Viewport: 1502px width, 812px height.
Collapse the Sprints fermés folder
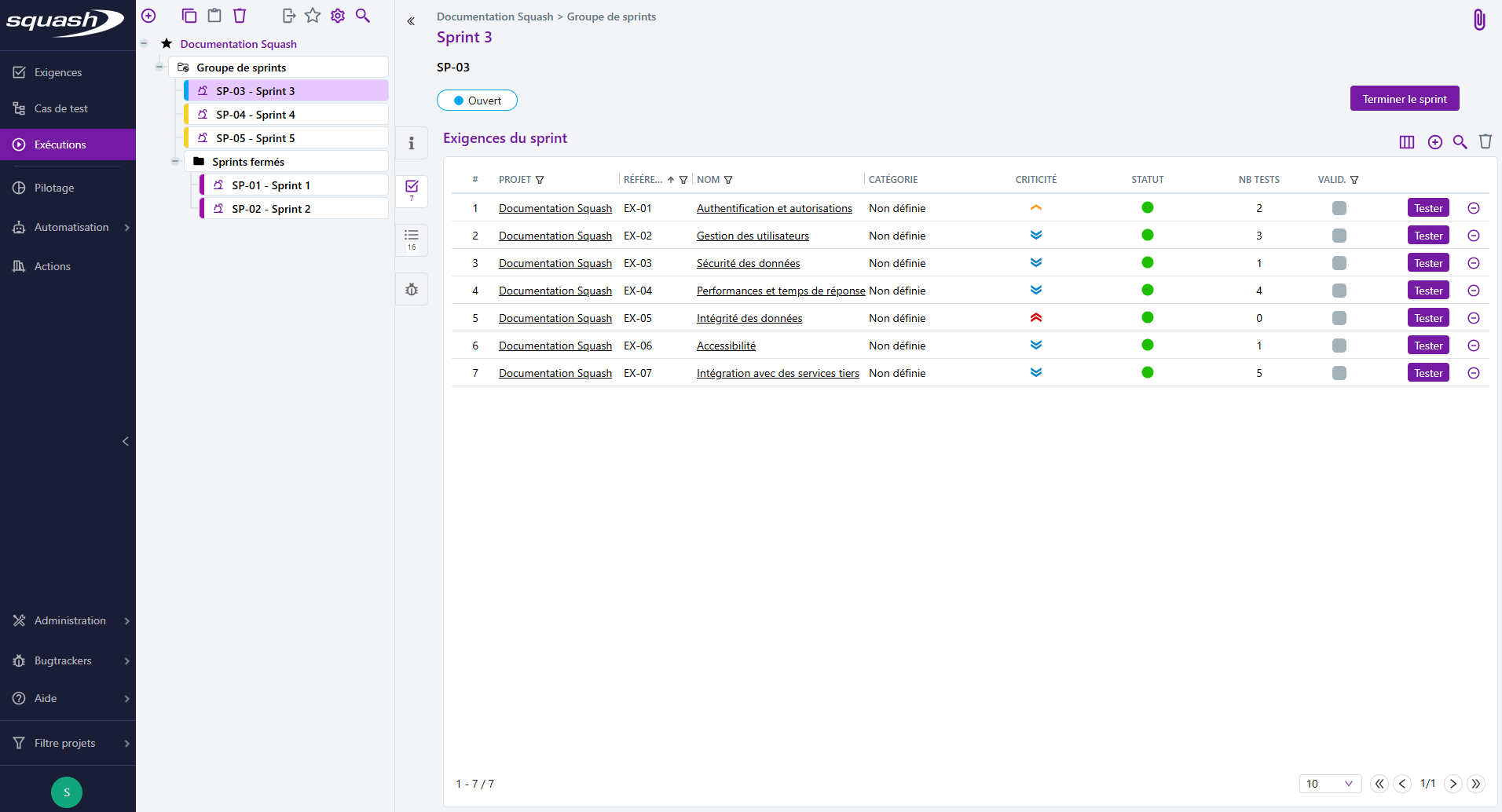pyautogui.click(x=175, y=162)
